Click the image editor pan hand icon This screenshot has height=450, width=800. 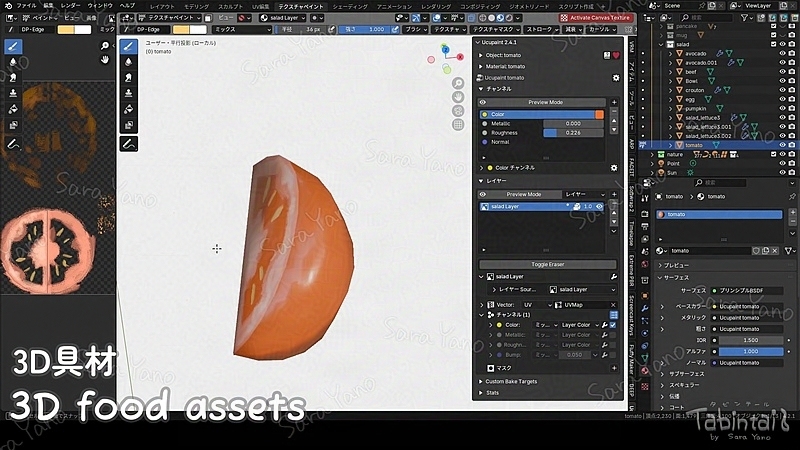(105, 60)
